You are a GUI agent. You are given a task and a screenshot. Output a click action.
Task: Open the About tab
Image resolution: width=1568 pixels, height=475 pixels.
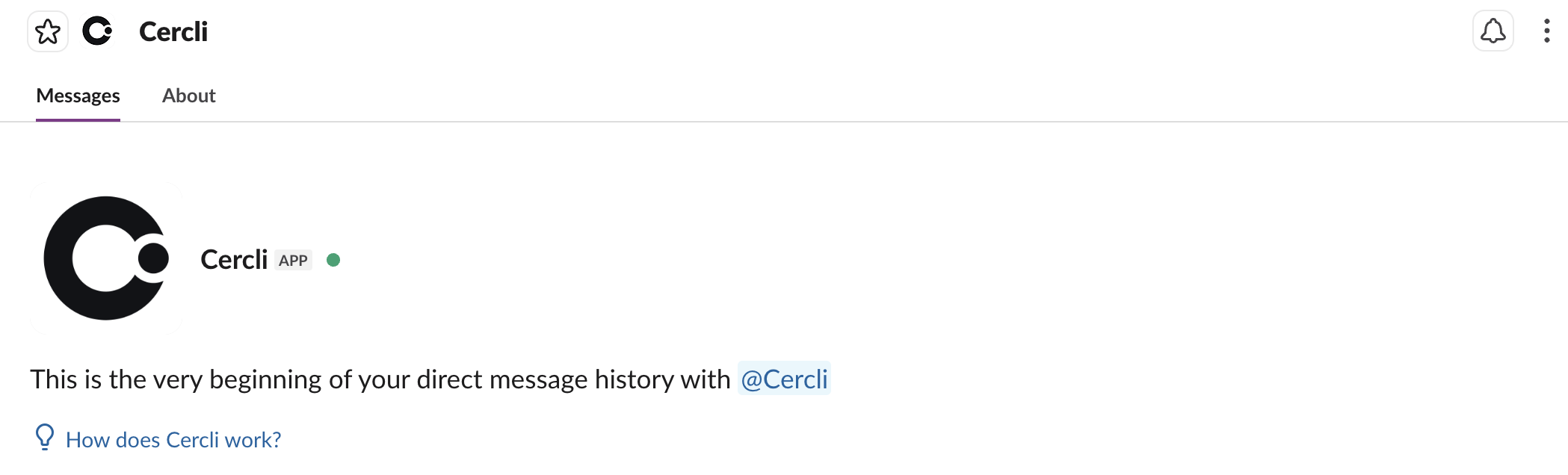point(188,96)
